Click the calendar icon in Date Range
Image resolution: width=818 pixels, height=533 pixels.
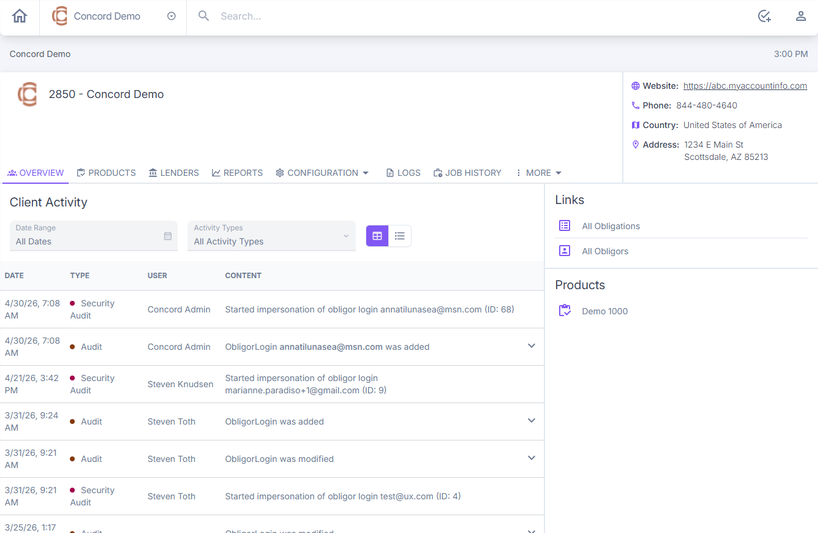(167, 236)
